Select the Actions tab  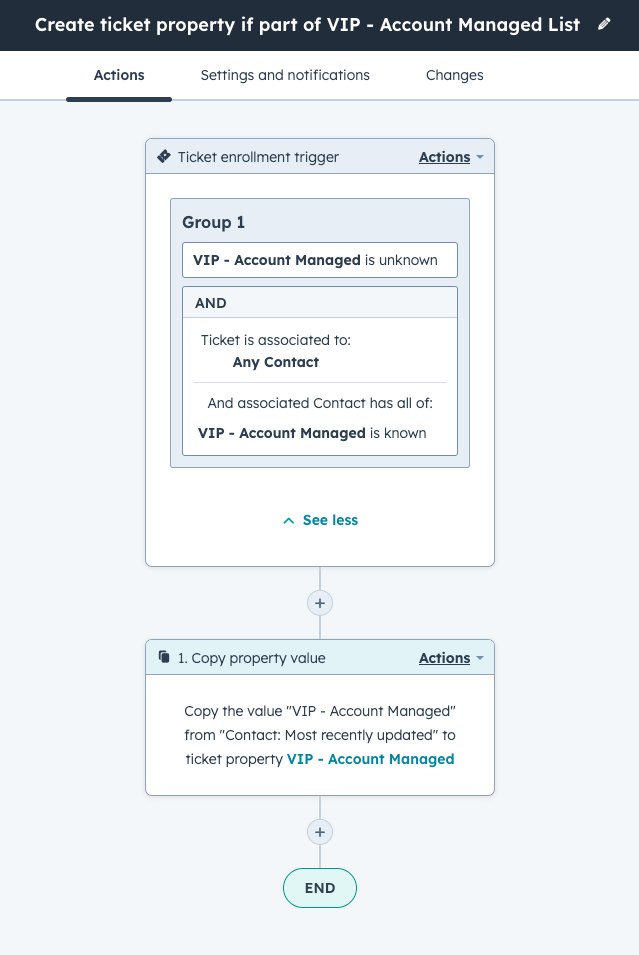[x=119, y=75]
